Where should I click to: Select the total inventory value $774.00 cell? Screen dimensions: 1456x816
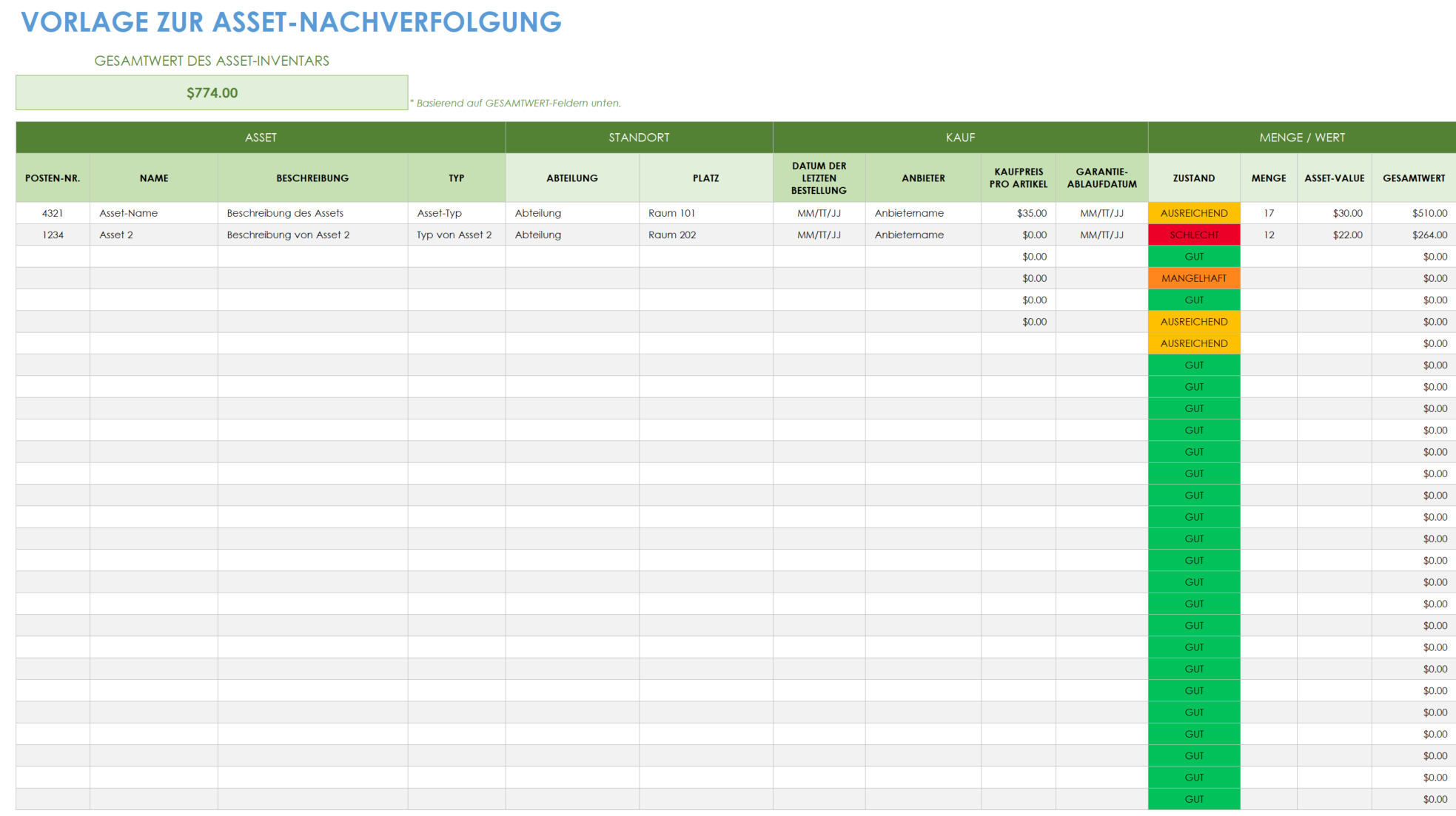pos(212,92)
